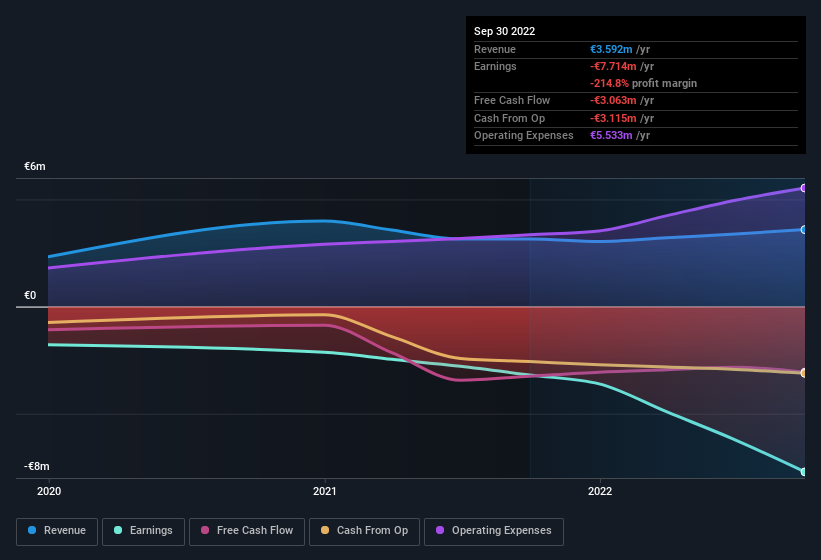Click the Cash From Op tooltip label
This screenshot has height=560, width=821.
pyautogui.click(x=509, y=118)
